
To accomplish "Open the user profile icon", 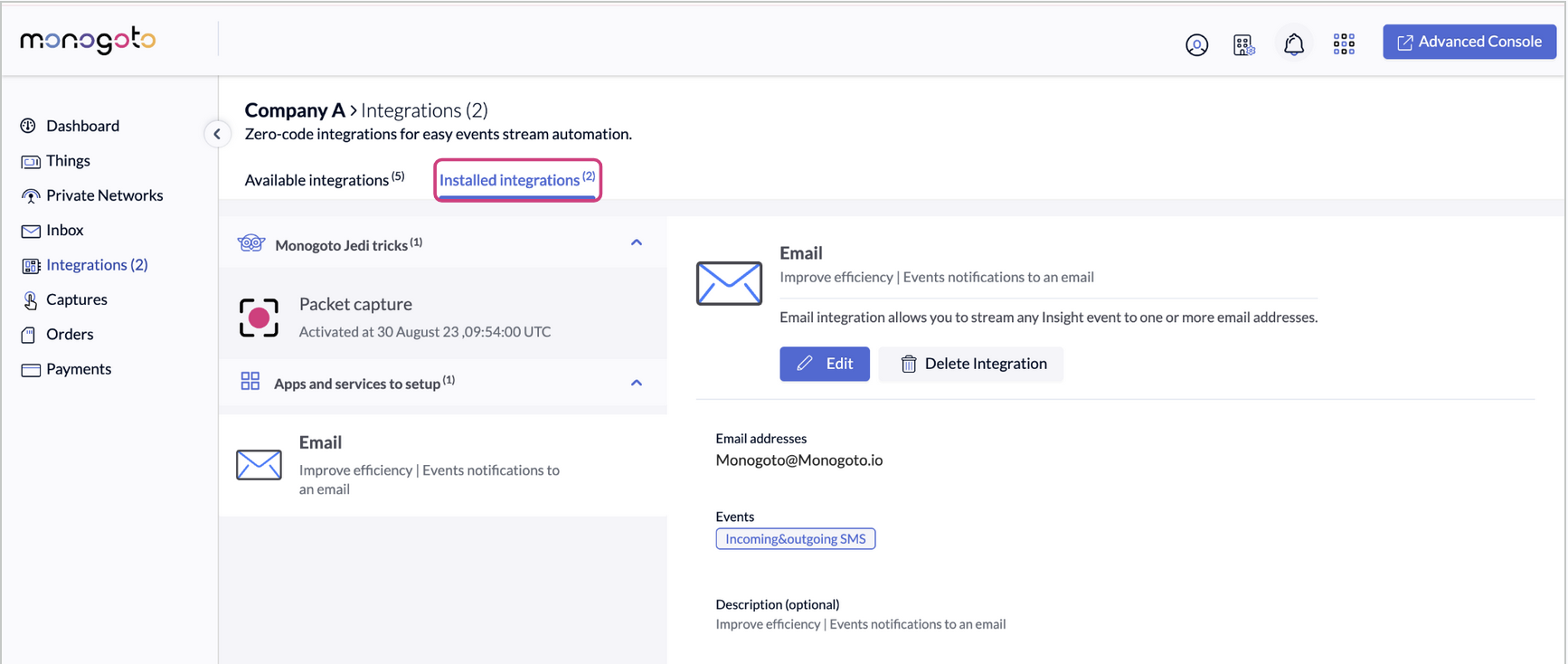I will 1196,44.
